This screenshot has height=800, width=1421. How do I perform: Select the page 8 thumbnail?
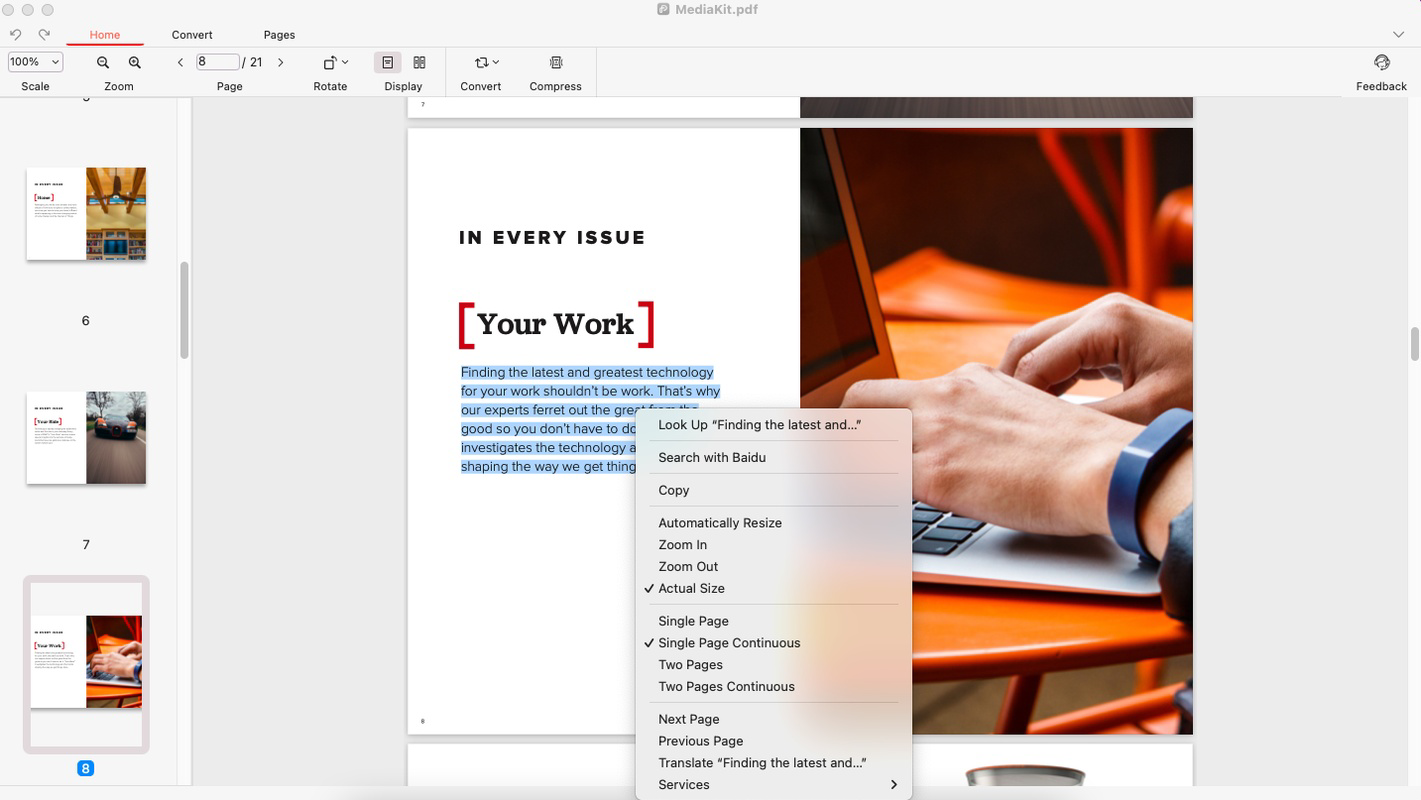coord(85,660)
